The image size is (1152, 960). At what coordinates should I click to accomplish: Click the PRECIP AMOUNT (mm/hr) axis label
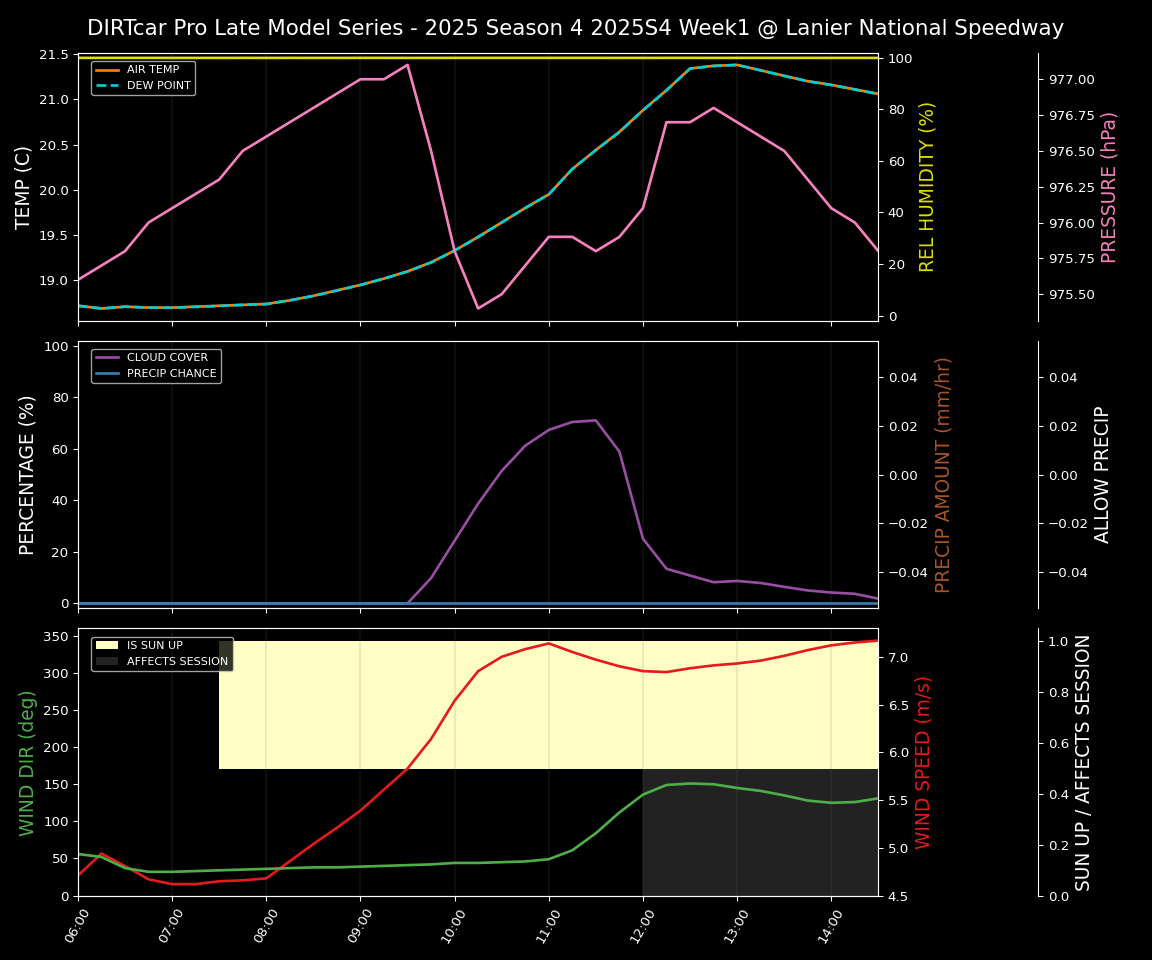point(943,474)
